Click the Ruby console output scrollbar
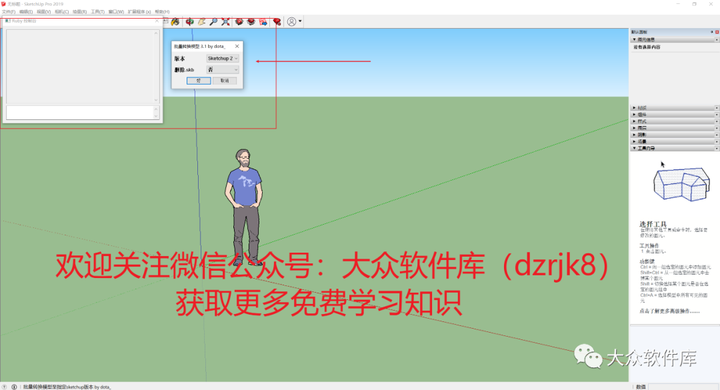This screenshot has width=720, height=390. tap(156, 67)
